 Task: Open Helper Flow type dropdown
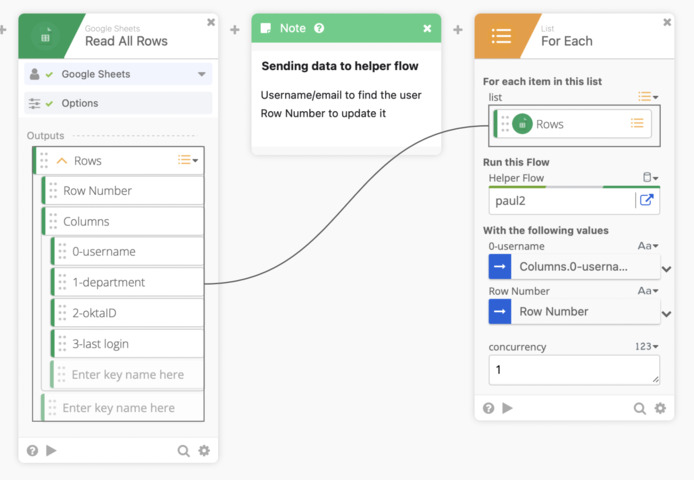click(651, 178)
